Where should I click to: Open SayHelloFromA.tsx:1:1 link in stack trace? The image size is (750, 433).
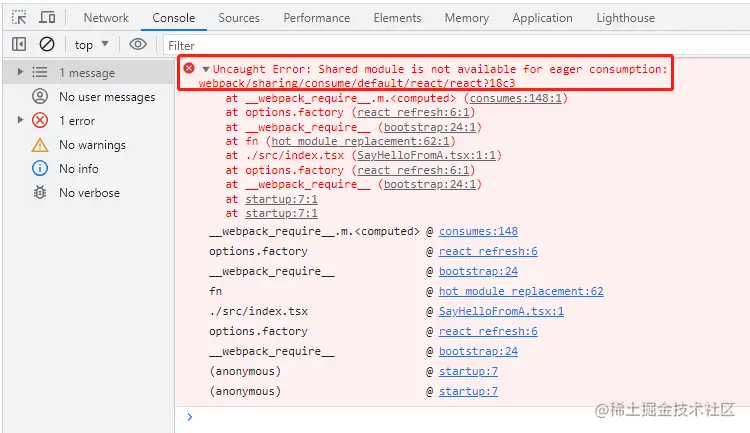[x=426, y=155]
